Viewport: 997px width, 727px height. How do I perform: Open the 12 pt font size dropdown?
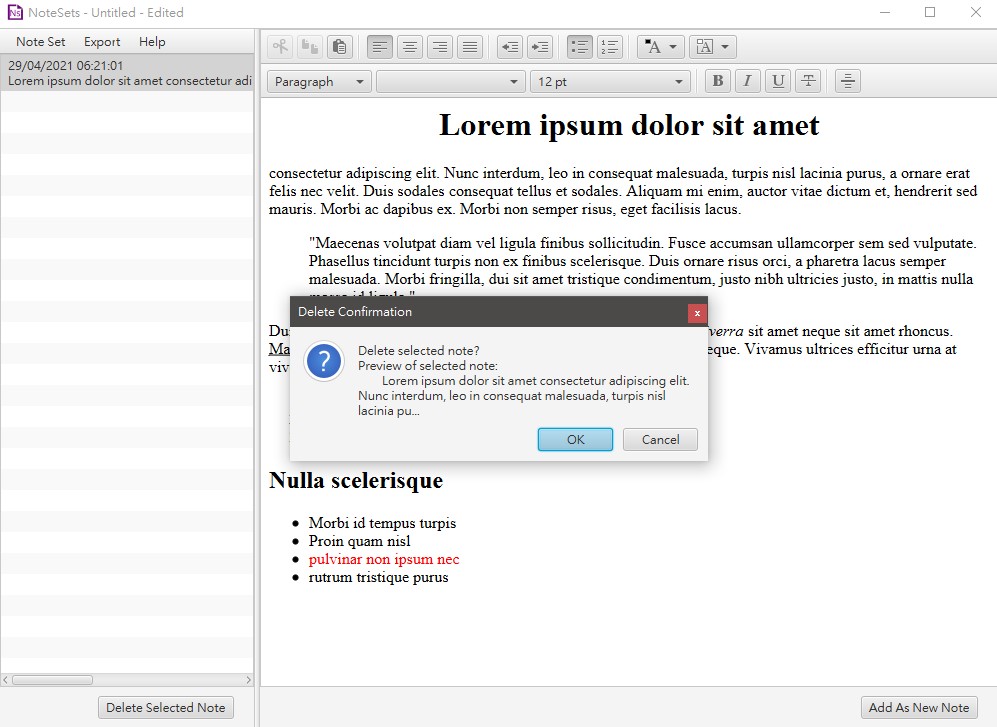(610, 82)
